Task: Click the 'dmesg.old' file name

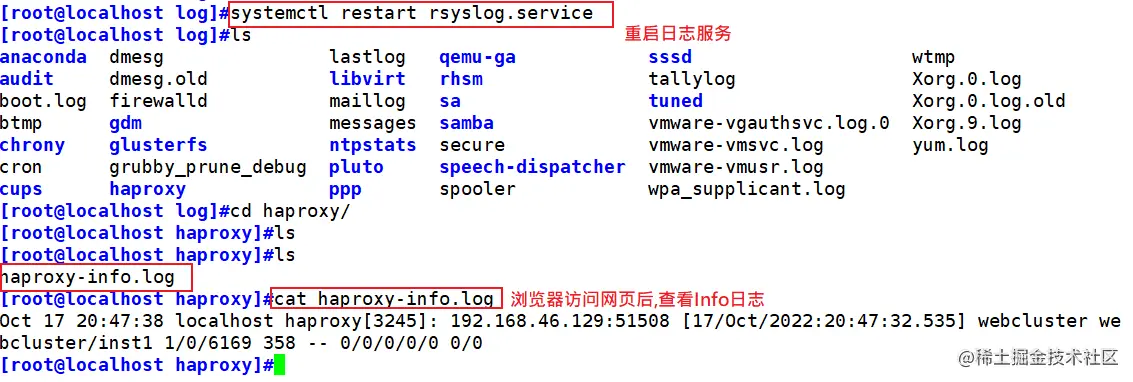Action: pos(158,79)
